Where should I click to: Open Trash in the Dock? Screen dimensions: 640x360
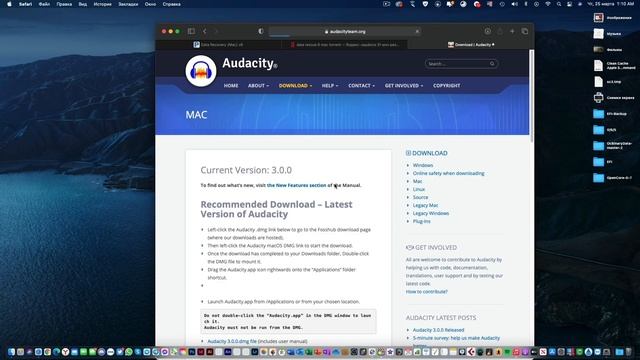(x=629, y=352)
